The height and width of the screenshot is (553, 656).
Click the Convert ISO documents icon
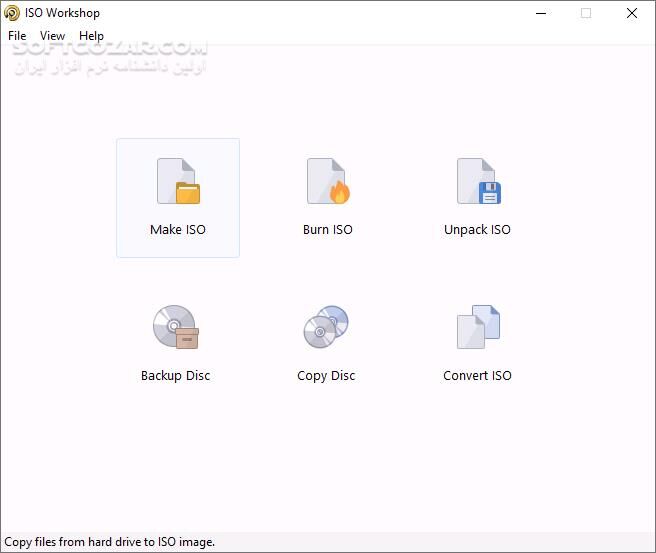pos(478,327)
